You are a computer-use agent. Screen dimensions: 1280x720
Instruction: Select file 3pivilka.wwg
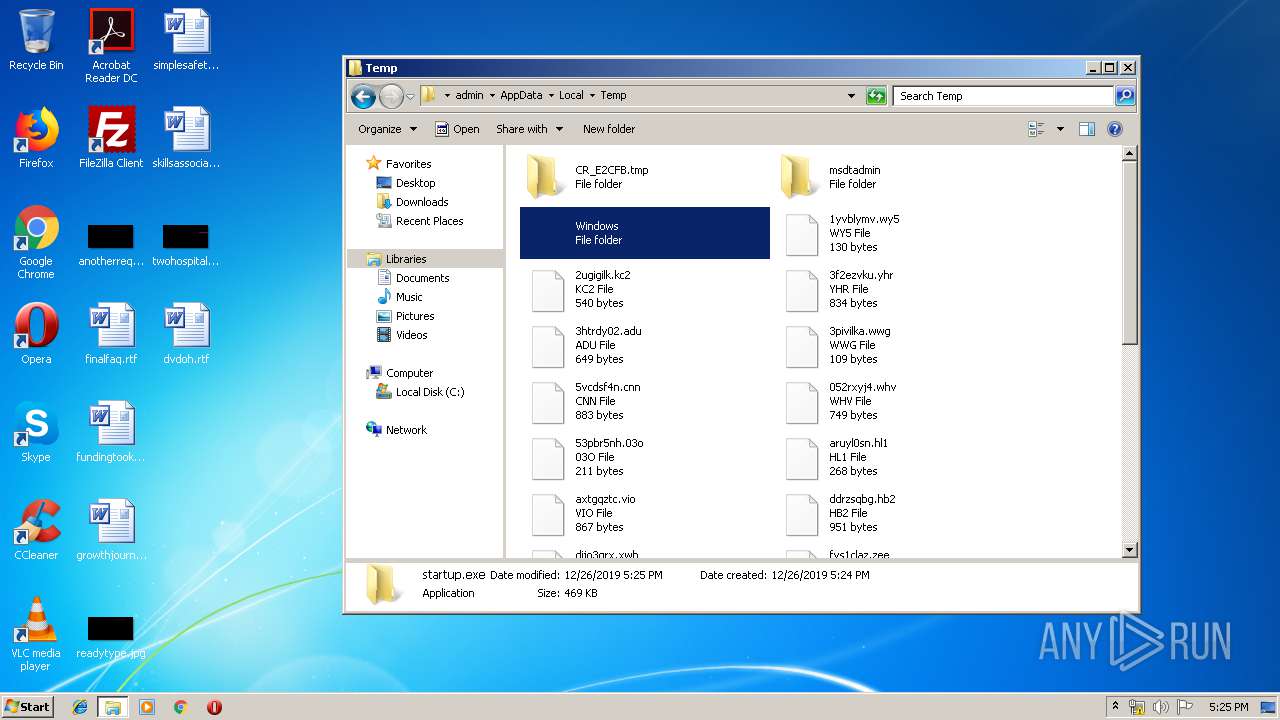898,345
